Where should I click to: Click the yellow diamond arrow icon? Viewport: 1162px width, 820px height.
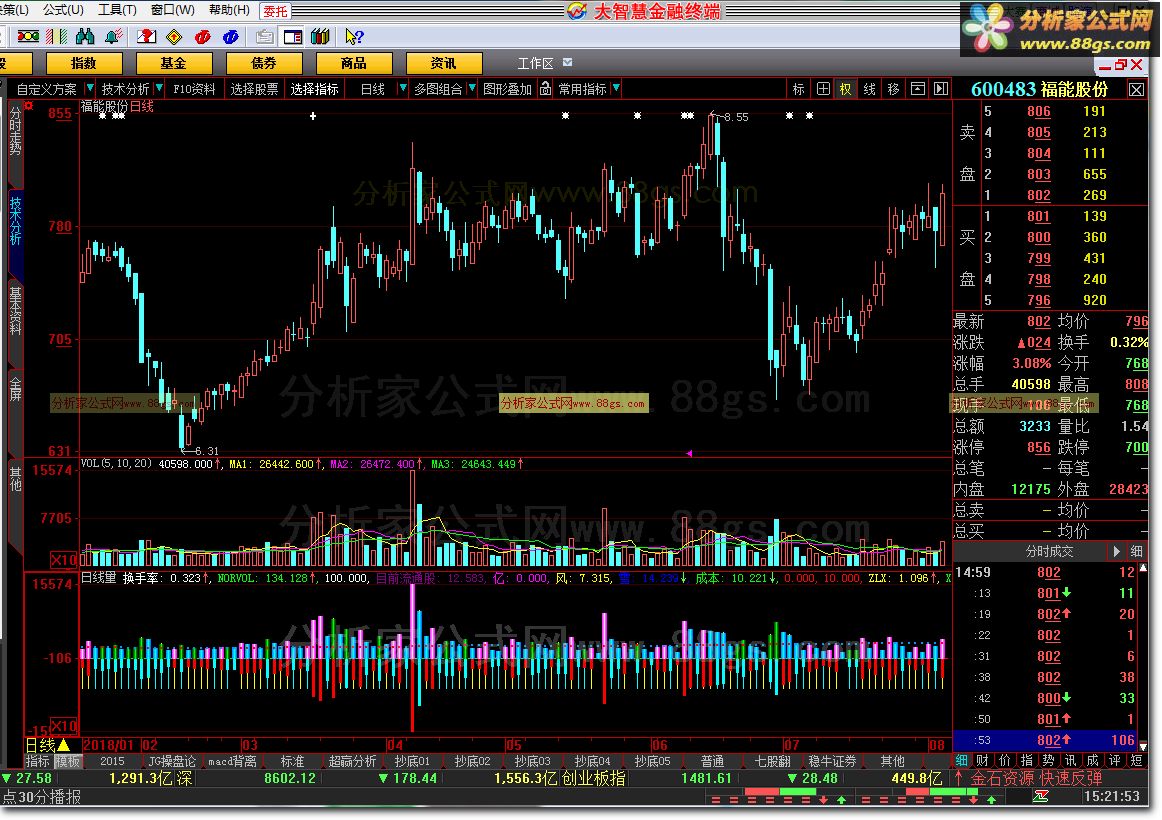(174, 36)
